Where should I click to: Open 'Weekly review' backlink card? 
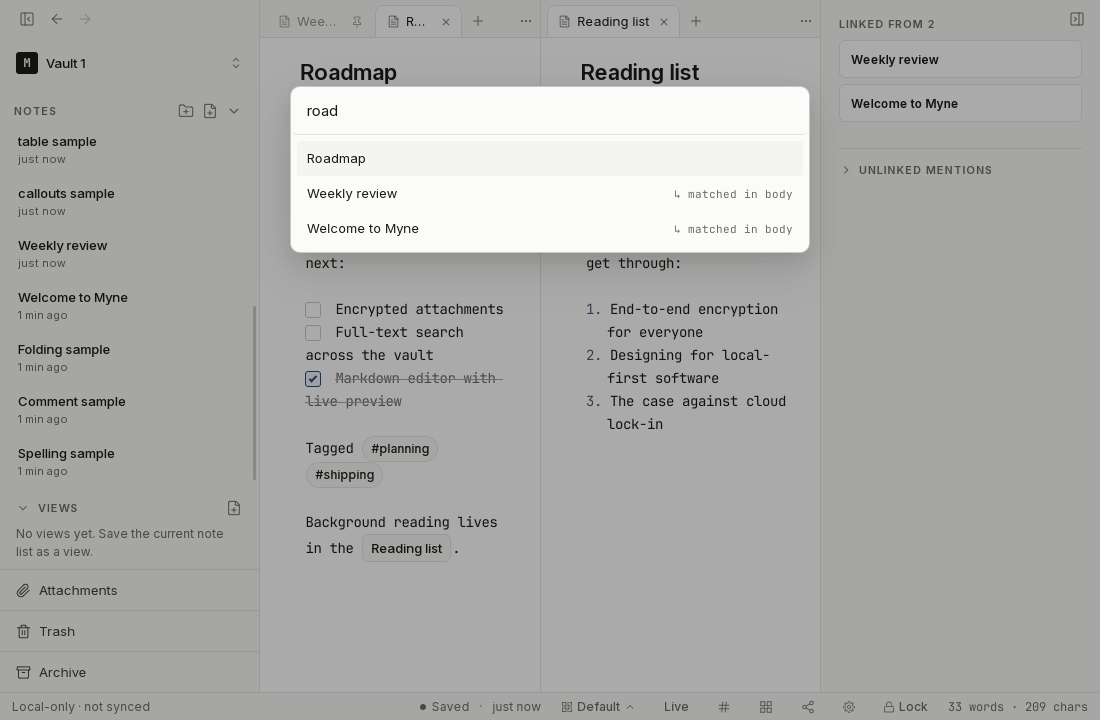click(x=960, y=60)
